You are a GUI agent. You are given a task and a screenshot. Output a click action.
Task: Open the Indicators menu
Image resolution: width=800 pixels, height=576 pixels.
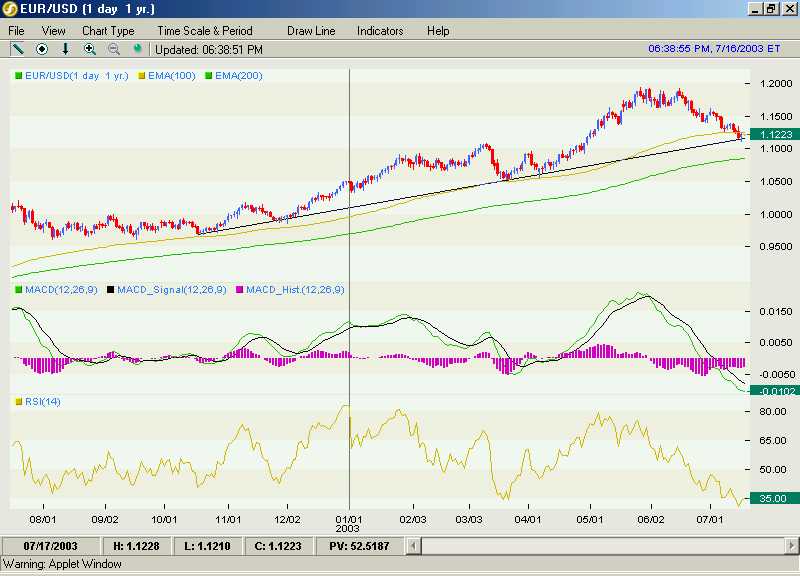click(380, 31)
